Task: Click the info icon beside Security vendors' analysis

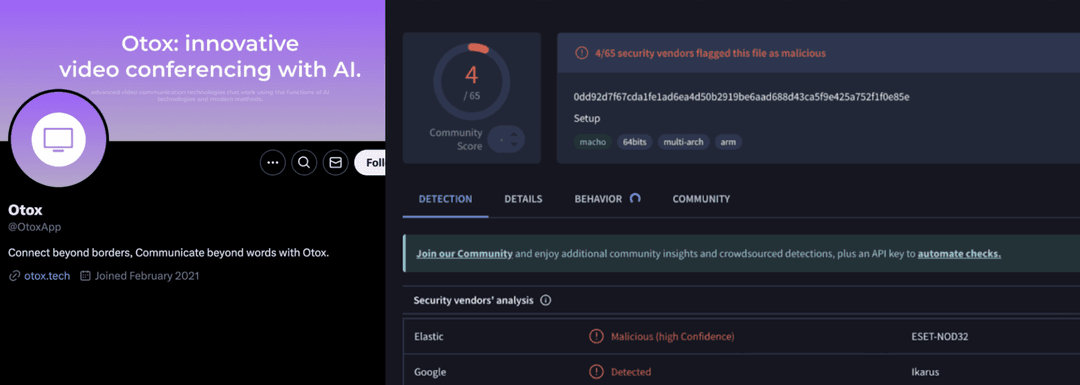Action: tap(546, 300)
